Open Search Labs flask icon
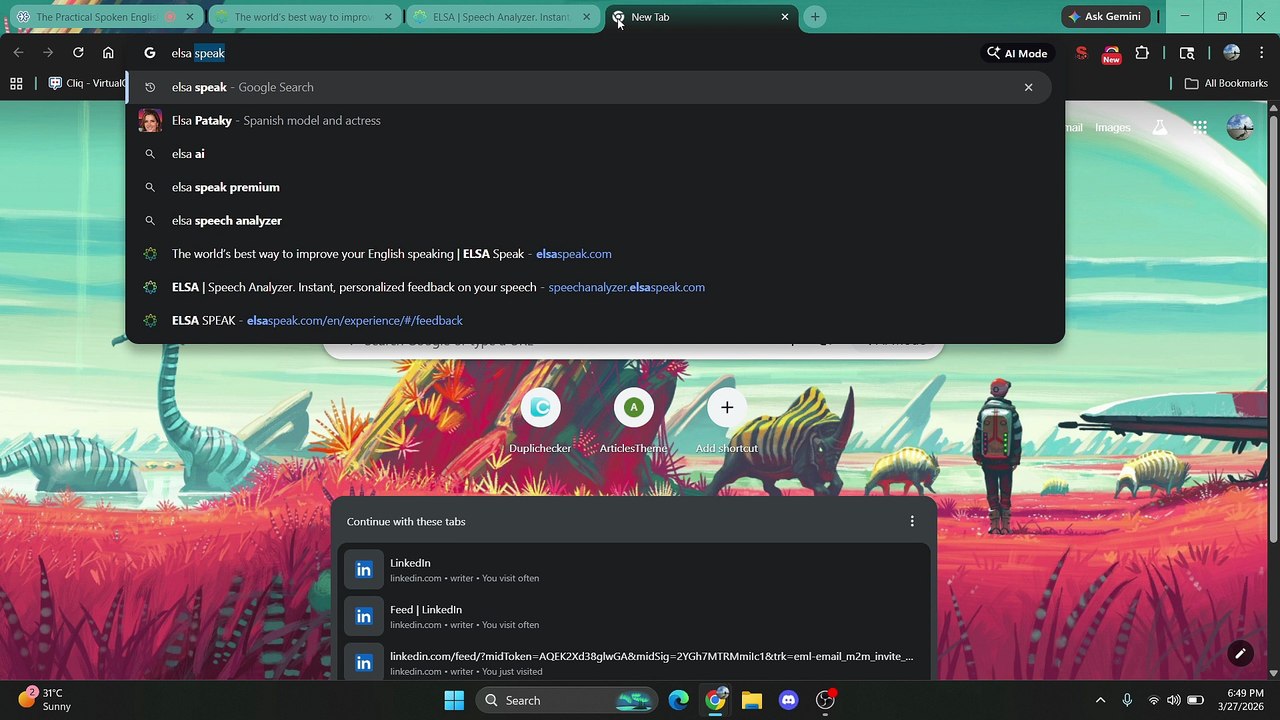The height and width of the screenshot is (720, 1280). tap(1159, 127)
